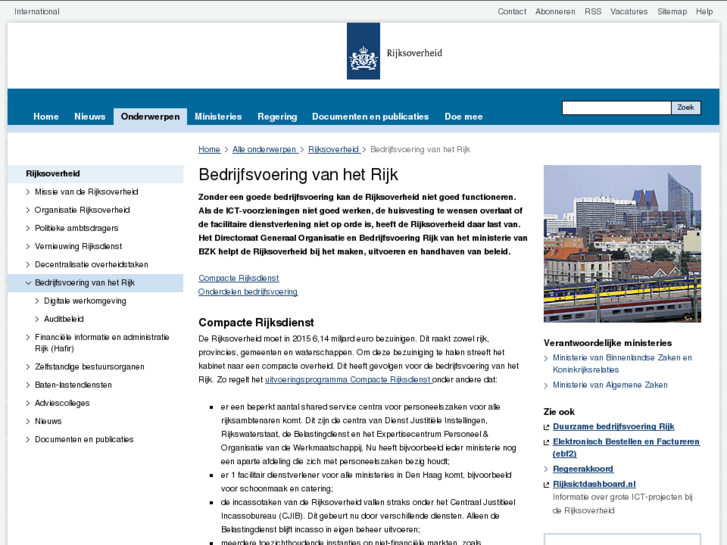Jump to Compacte Rijksdienst anchor link

click(x=239, y=278)
